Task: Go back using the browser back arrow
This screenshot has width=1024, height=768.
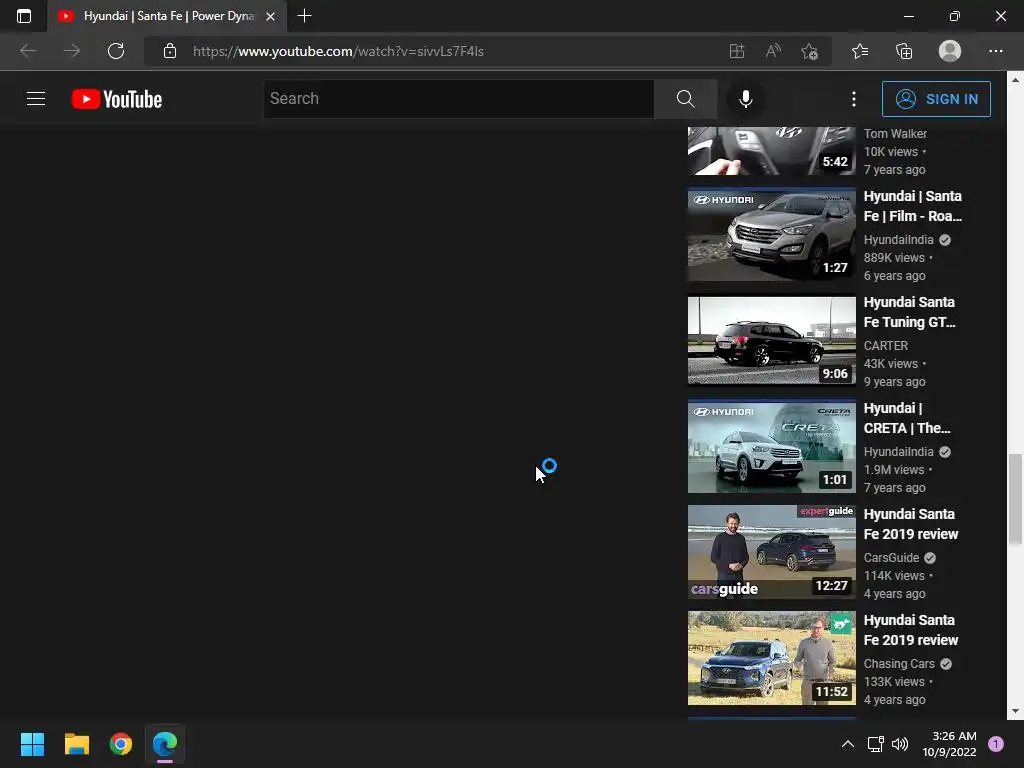Action: [28, 51]
